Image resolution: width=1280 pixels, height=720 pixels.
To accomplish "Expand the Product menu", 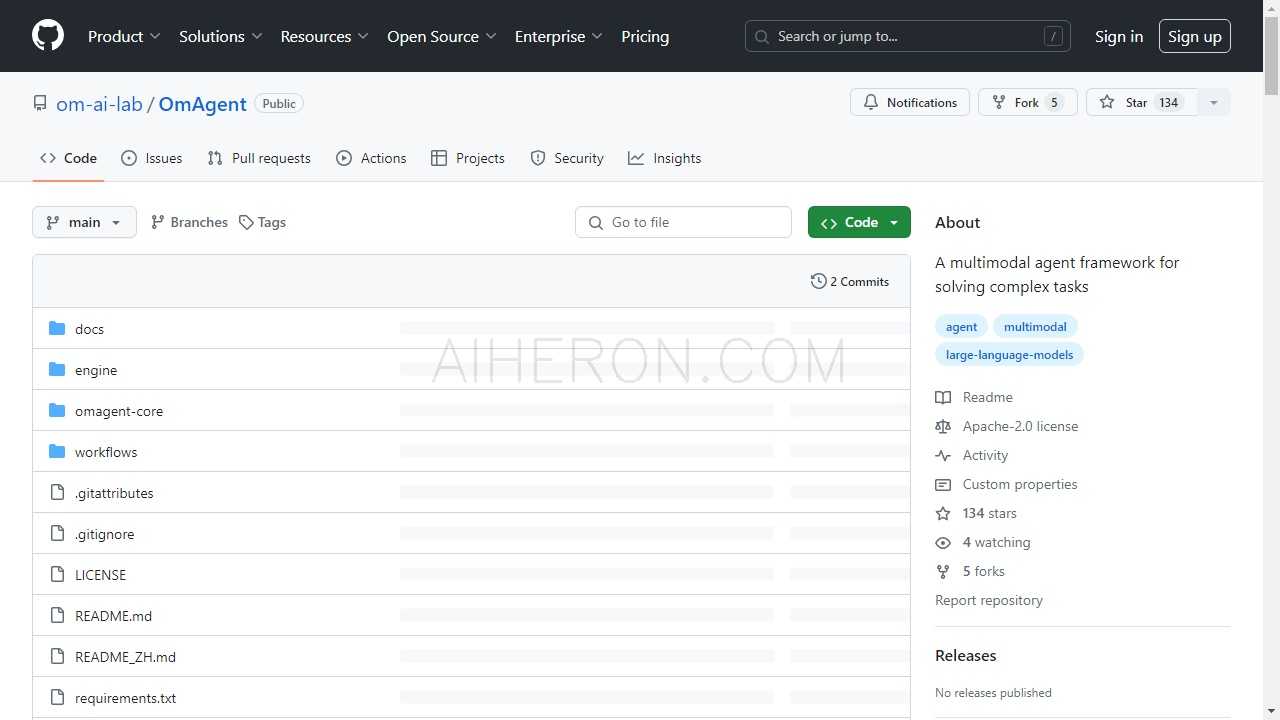I will (124, 36).
